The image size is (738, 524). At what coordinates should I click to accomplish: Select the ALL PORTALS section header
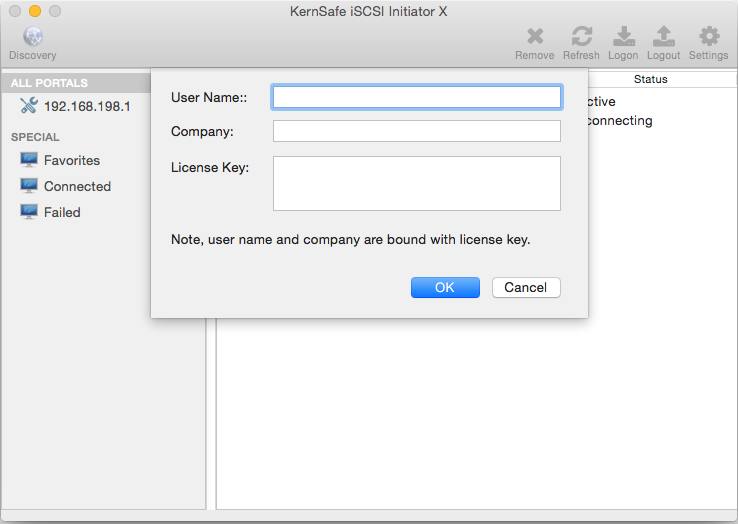tap(49, 83)
